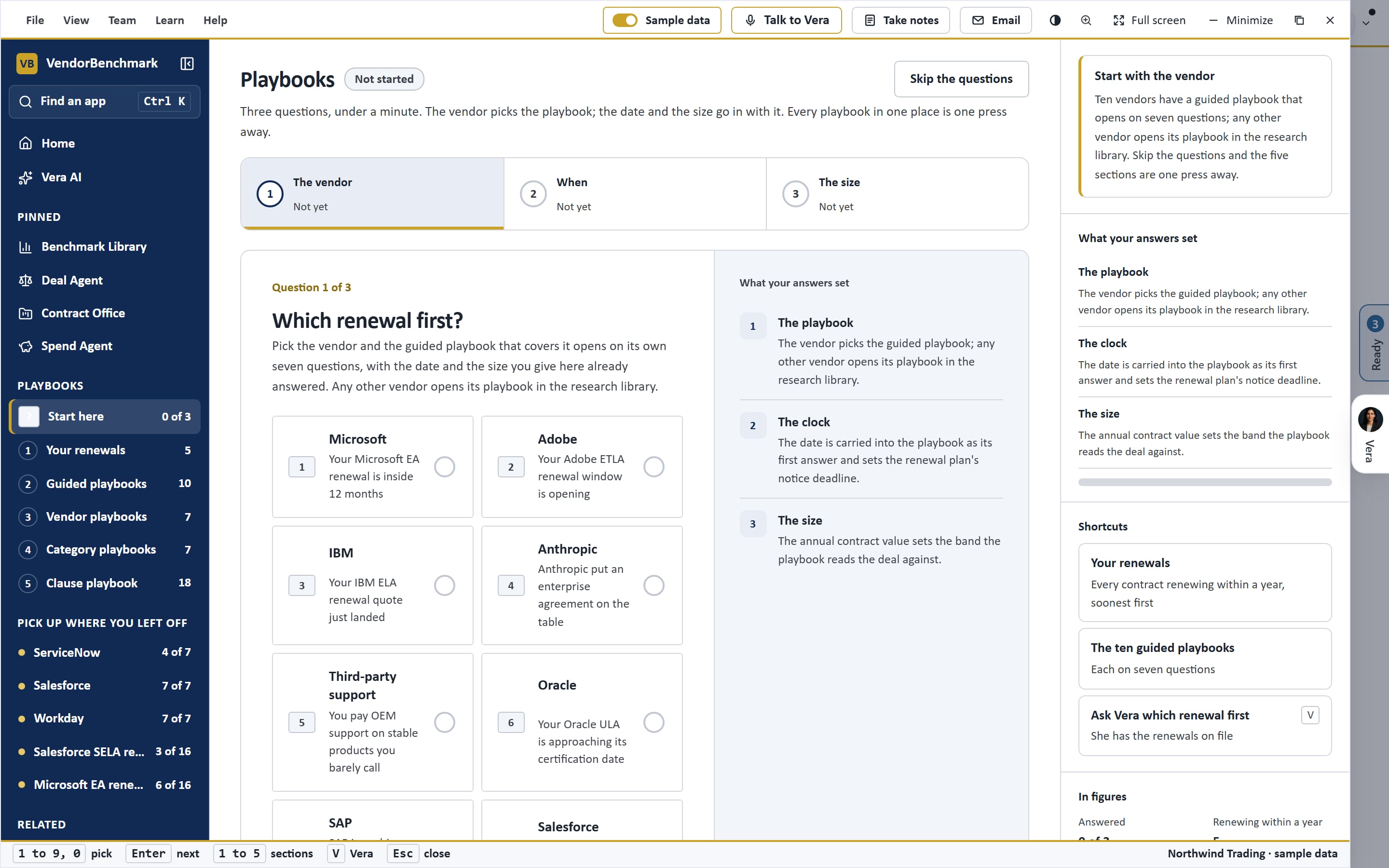Switch to step 3 The size

pyautogui.click(x=897, y=194)
